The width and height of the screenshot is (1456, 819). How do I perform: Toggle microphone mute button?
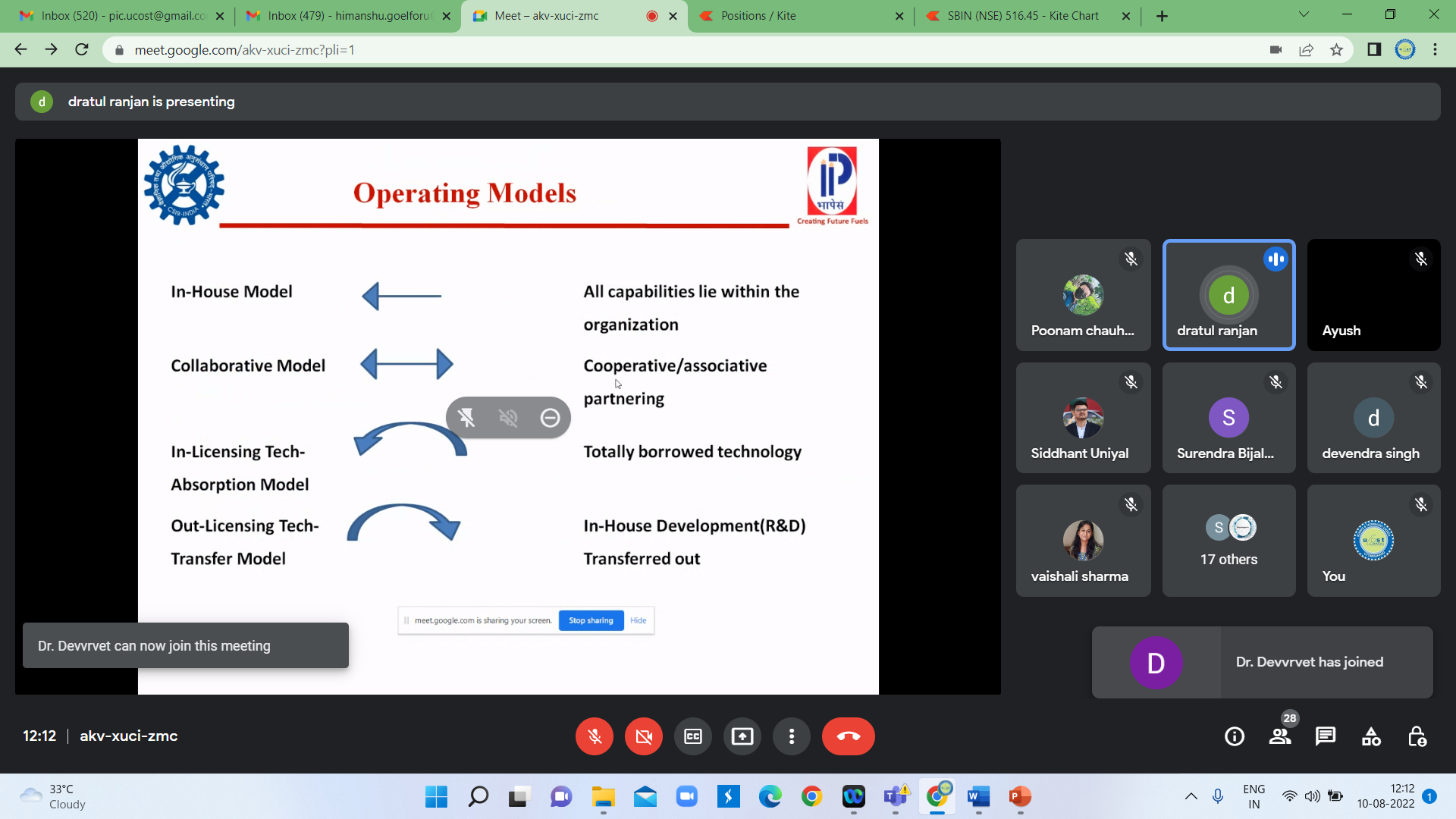(595, 736)
